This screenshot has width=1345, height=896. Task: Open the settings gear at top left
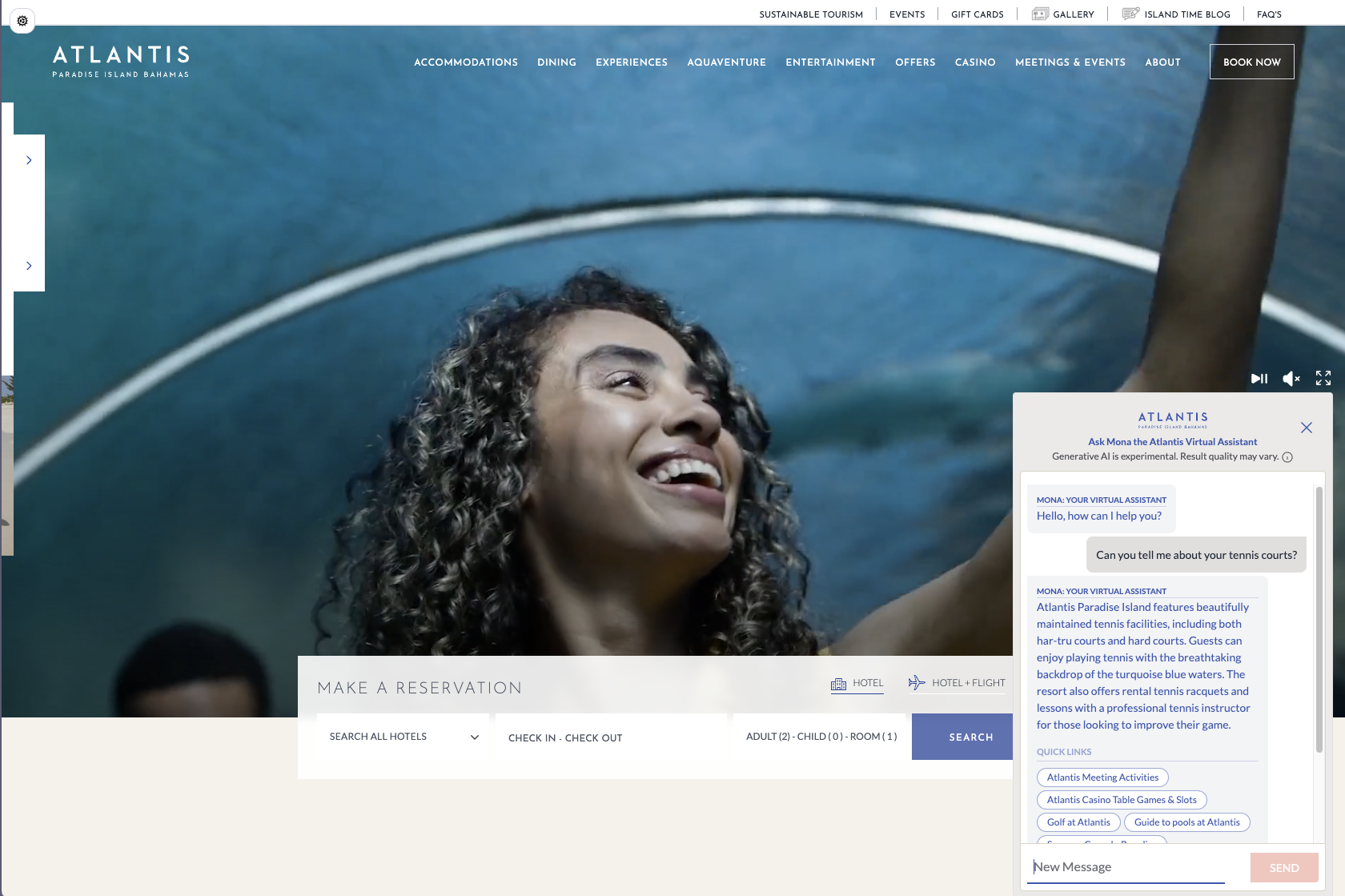[x=22, y=20]
